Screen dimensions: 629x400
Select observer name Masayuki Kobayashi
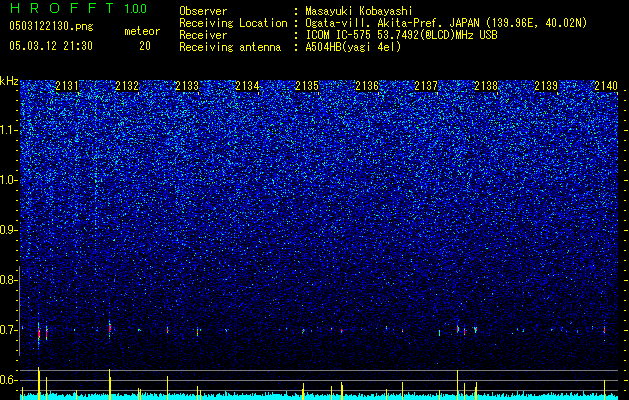[x=359, y=11]
